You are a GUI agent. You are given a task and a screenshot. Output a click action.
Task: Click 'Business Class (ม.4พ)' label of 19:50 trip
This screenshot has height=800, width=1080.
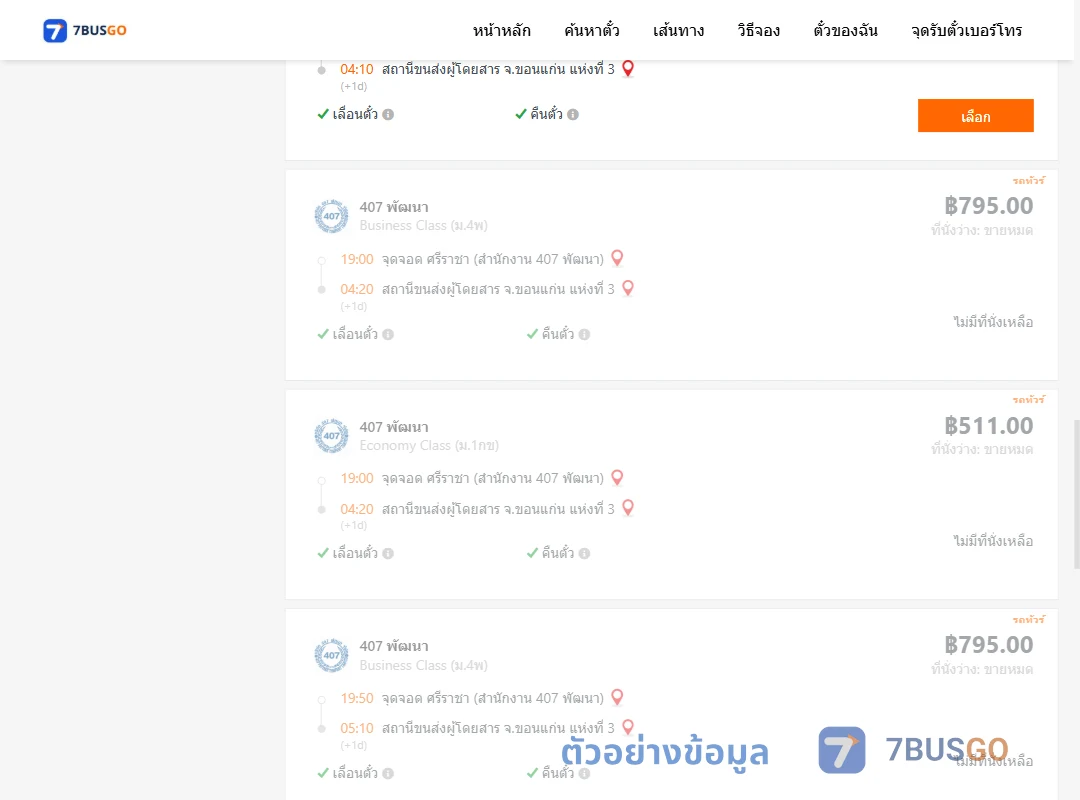(424, 666)
